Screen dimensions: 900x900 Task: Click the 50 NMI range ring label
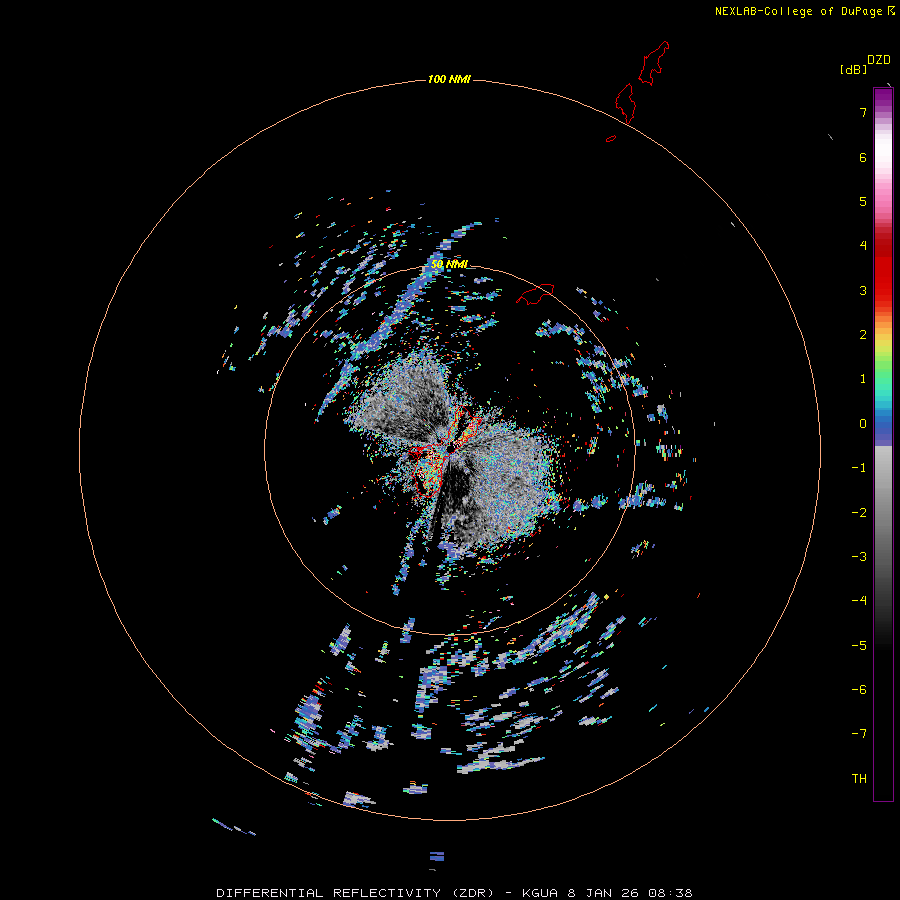pos(449,264)
